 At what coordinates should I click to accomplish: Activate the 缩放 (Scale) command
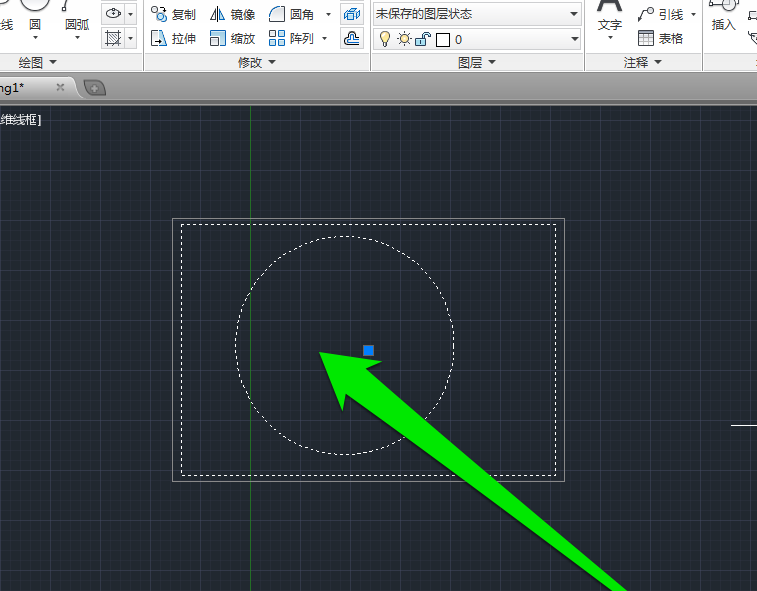click(232, 38)
